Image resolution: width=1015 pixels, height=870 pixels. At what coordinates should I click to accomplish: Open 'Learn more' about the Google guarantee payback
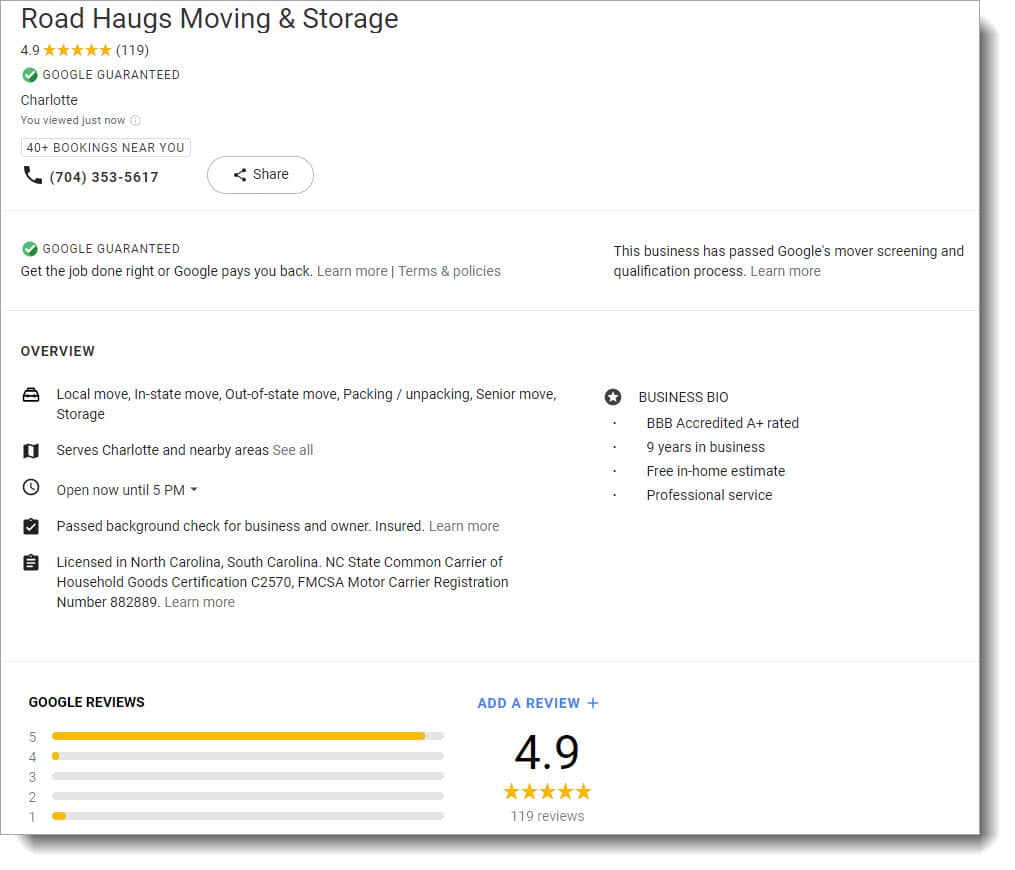coord(352,271)
